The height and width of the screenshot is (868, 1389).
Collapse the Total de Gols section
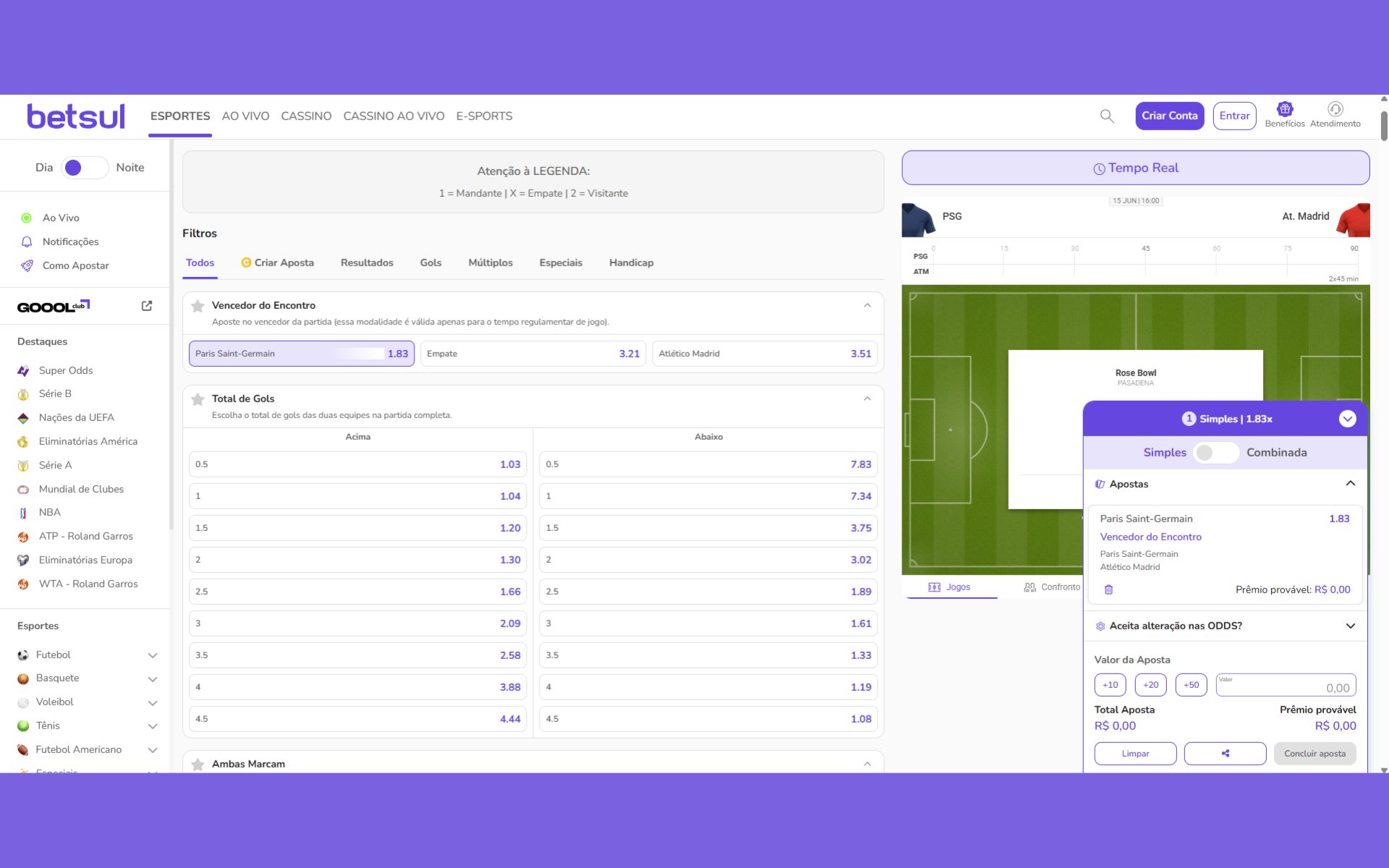click(867, 399)
